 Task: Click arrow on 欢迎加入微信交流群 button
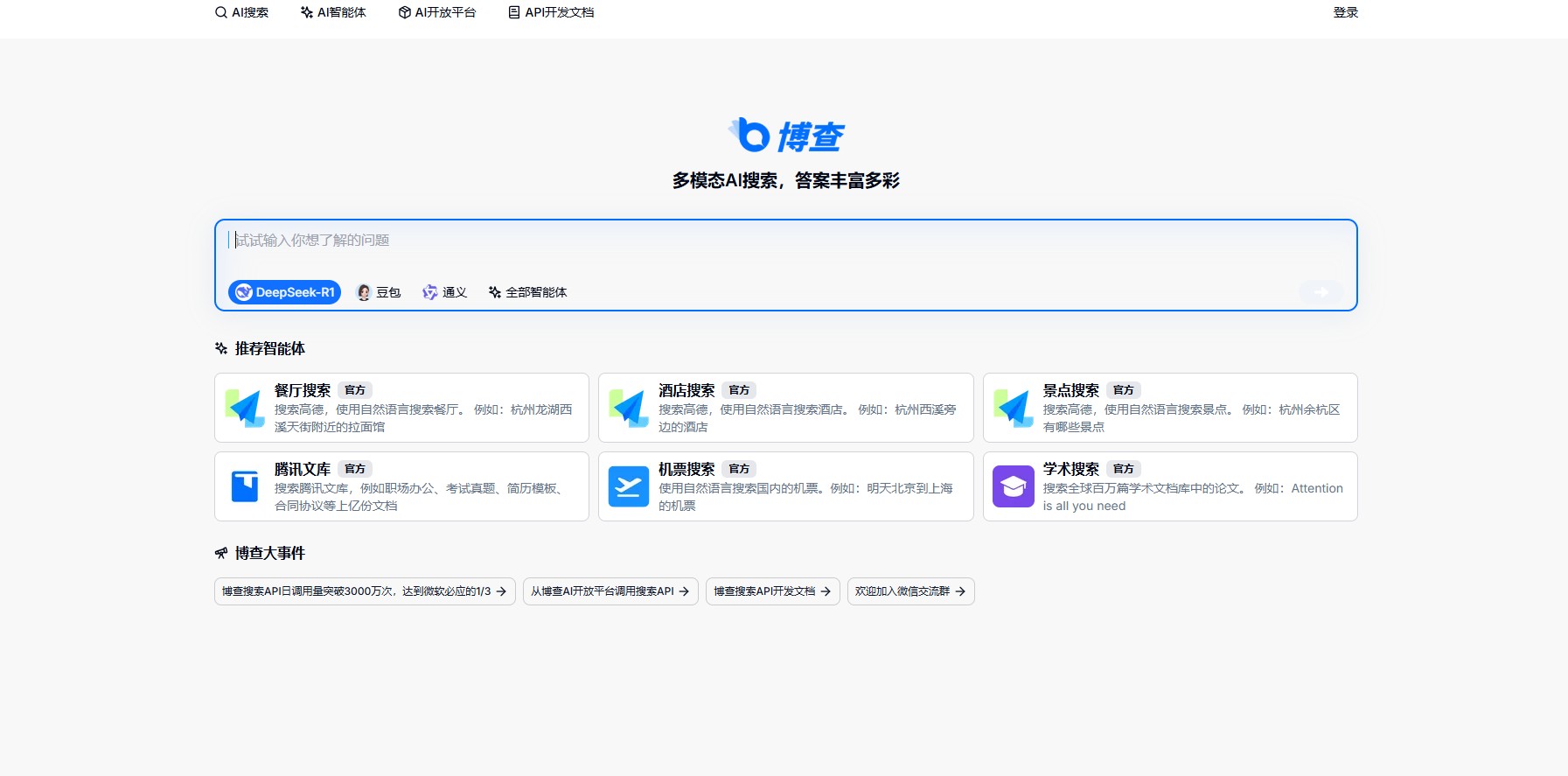tap(960, 591)
